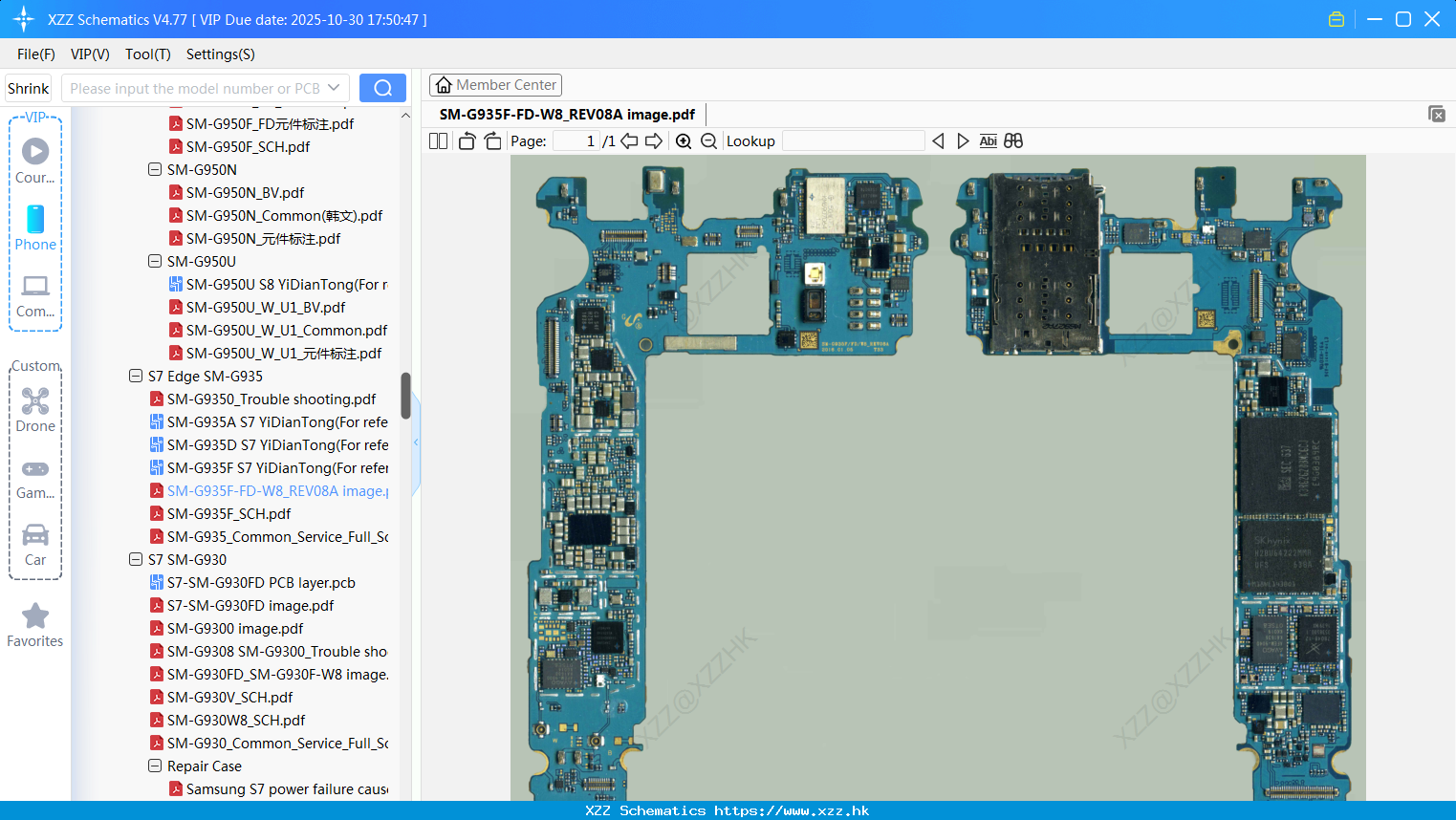Open the File(F) menu
The image size is (1456, 820).
[36, 54]
